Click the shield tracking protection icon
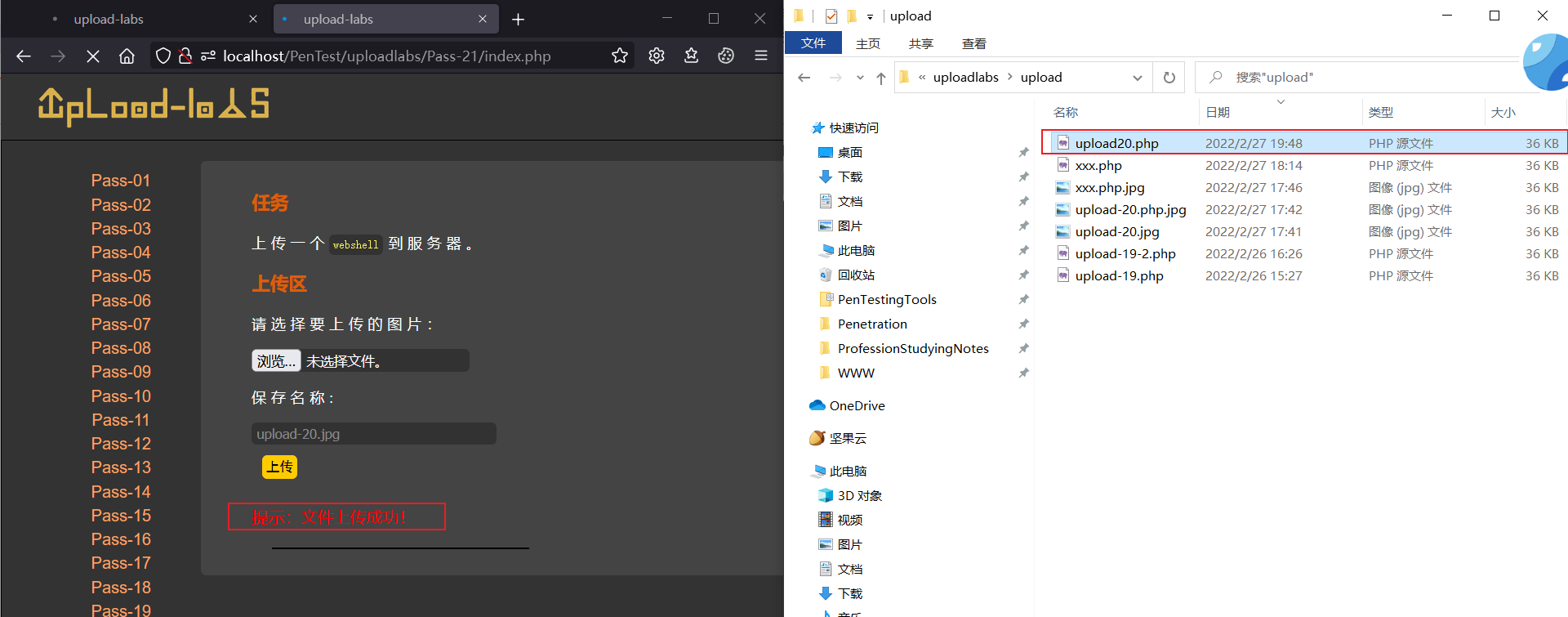 click(163, 56)
